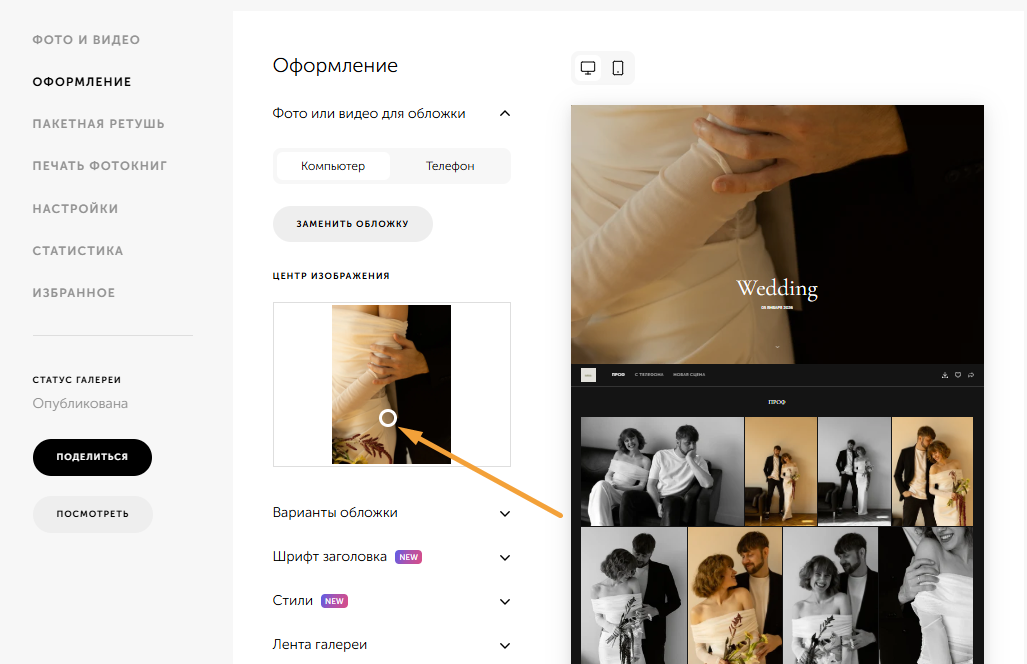Click the Посмотреть button
The height and width of the screenshot is (664, 1027).
[92, 514]
